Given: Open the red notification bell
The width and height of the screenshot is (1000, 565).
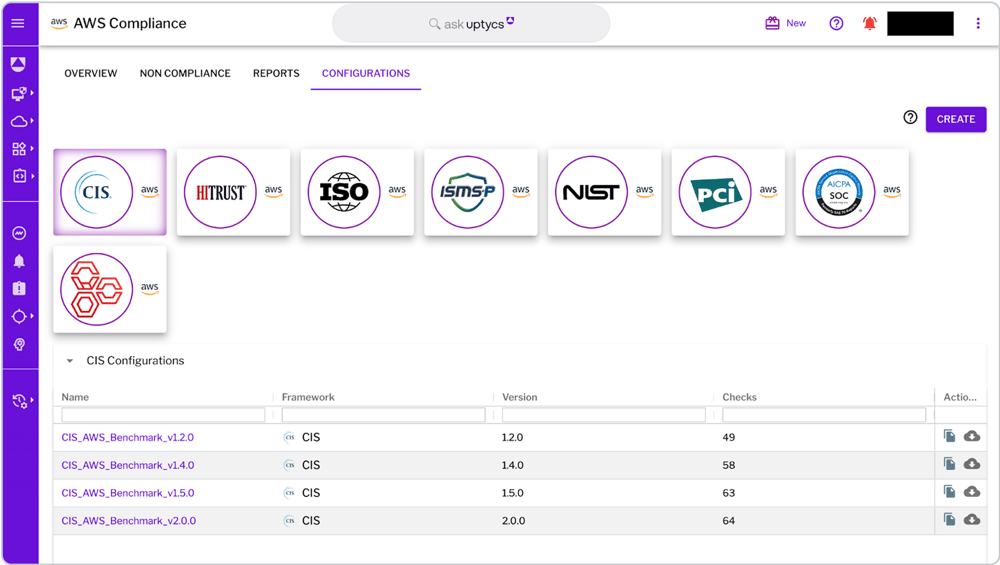Looking at the screenshot, I should [x=869, y=24].
